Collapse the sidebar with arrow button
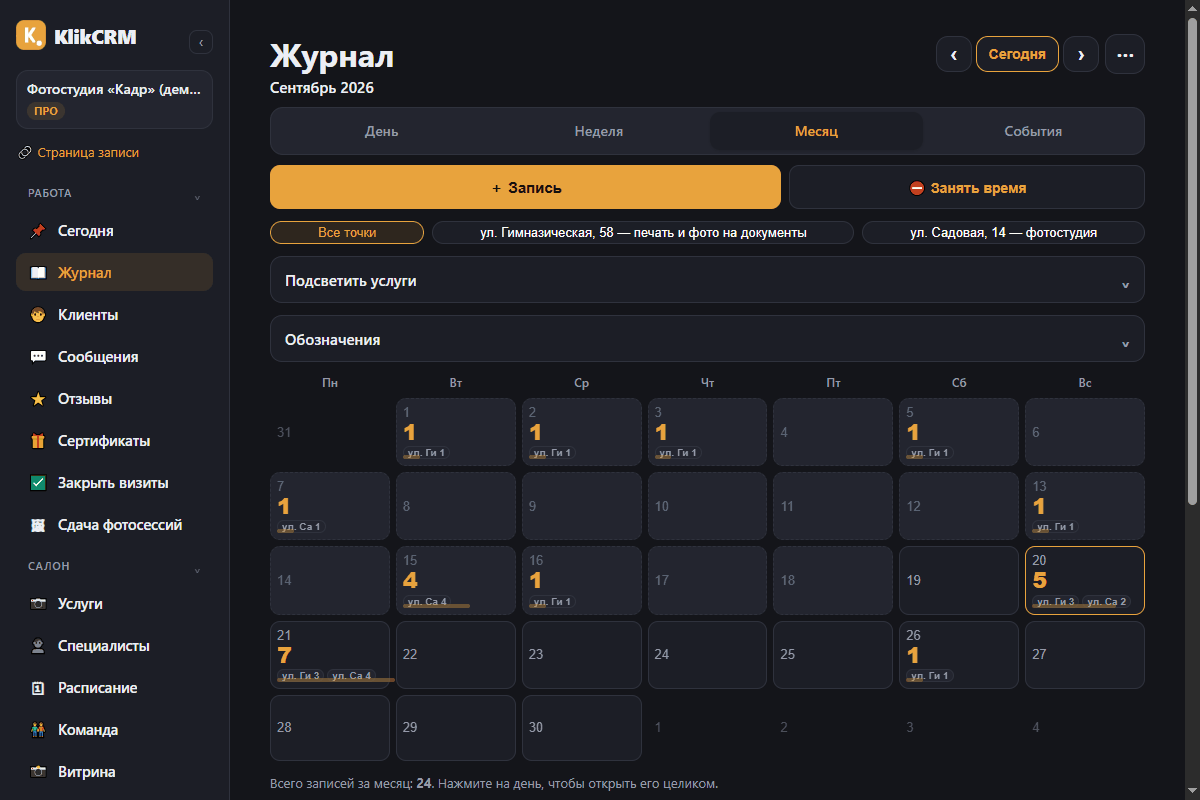The height and width of the screenshot is (800, 1200). (201, 42)
